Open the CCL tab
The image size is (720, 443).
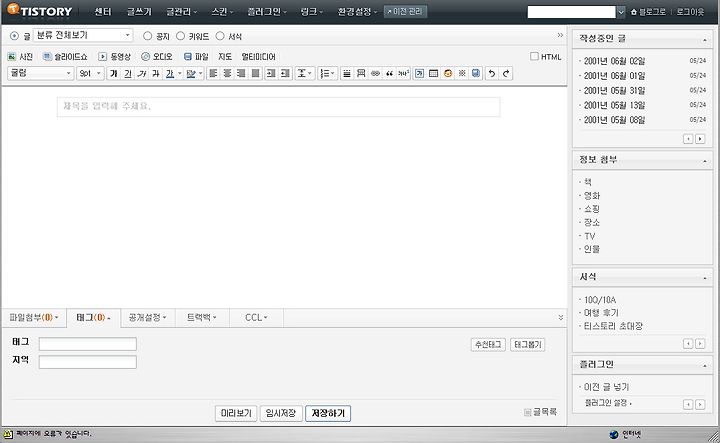(256, 318)
